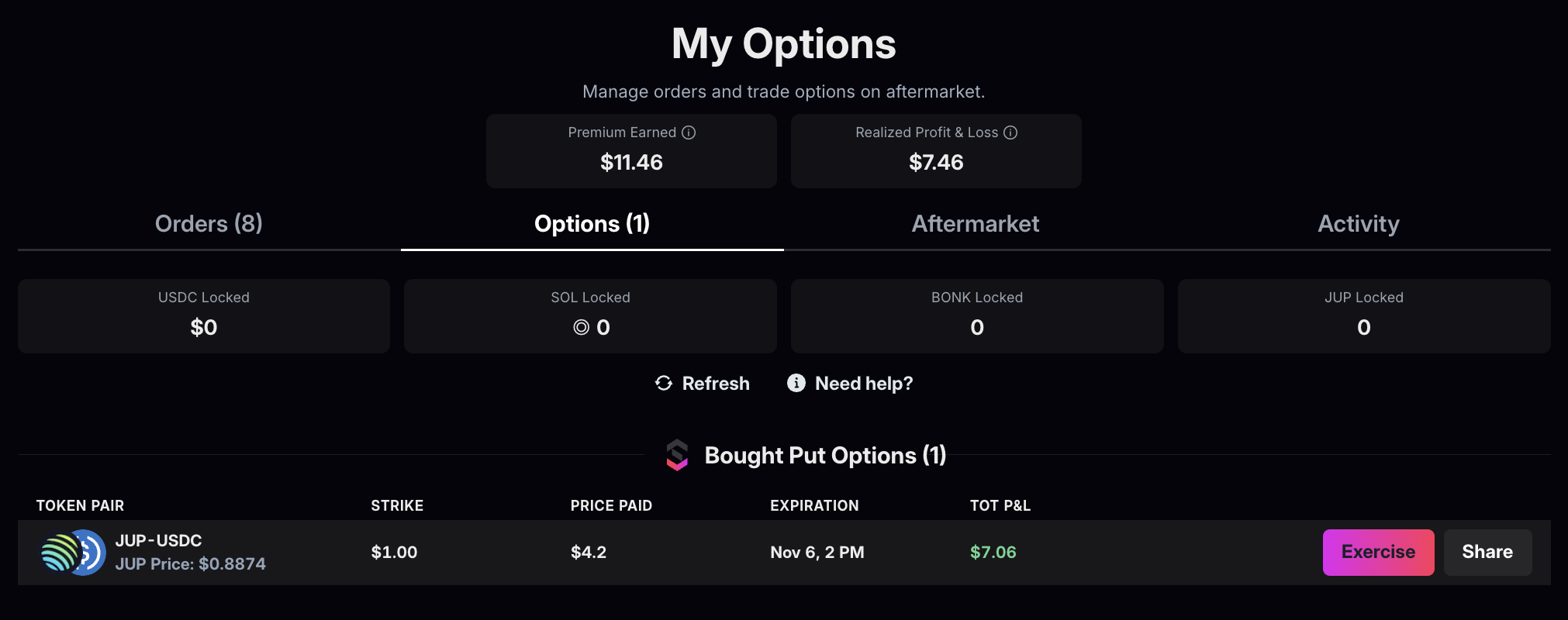Click the JUP-USDC token pair icon
The height and width of the screenshot is (620, 1568).
pos(73,553)
